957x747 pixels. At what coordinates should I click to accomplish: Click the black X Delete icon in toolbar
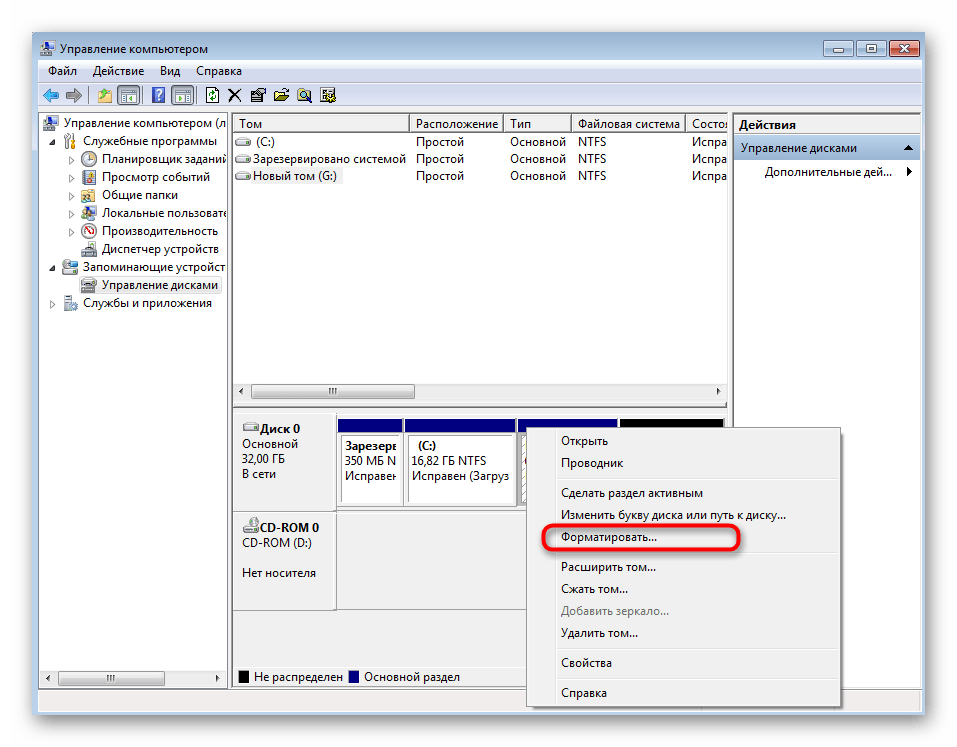pyautogui.click(x=235, y=95)
